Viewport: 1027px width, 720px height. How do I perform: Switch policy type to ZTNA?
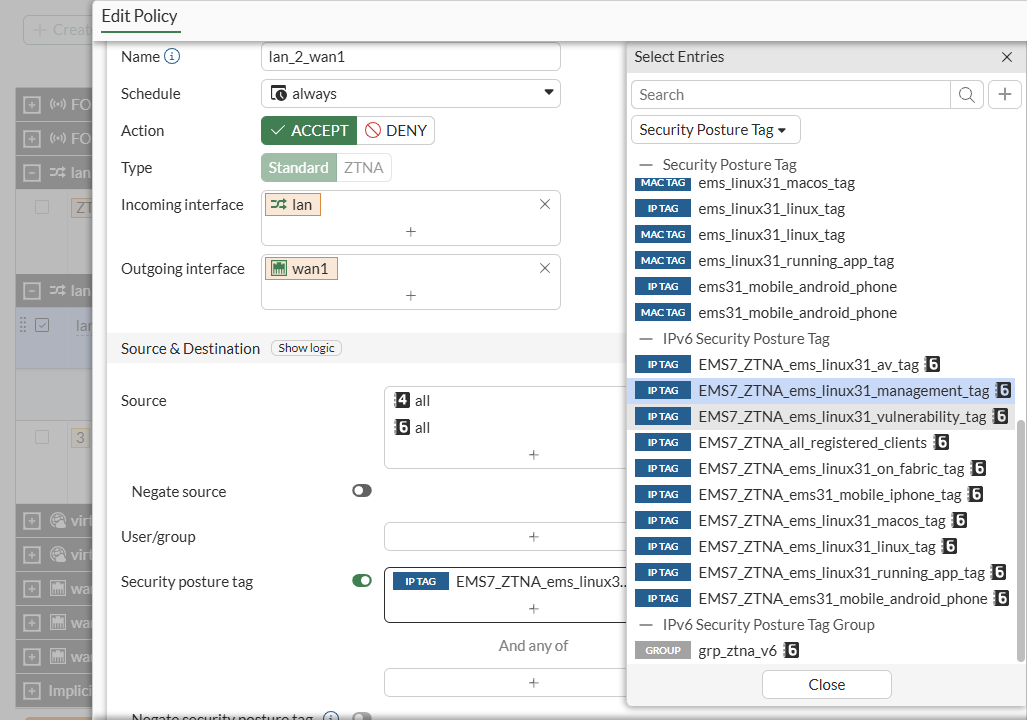(363, 168)
